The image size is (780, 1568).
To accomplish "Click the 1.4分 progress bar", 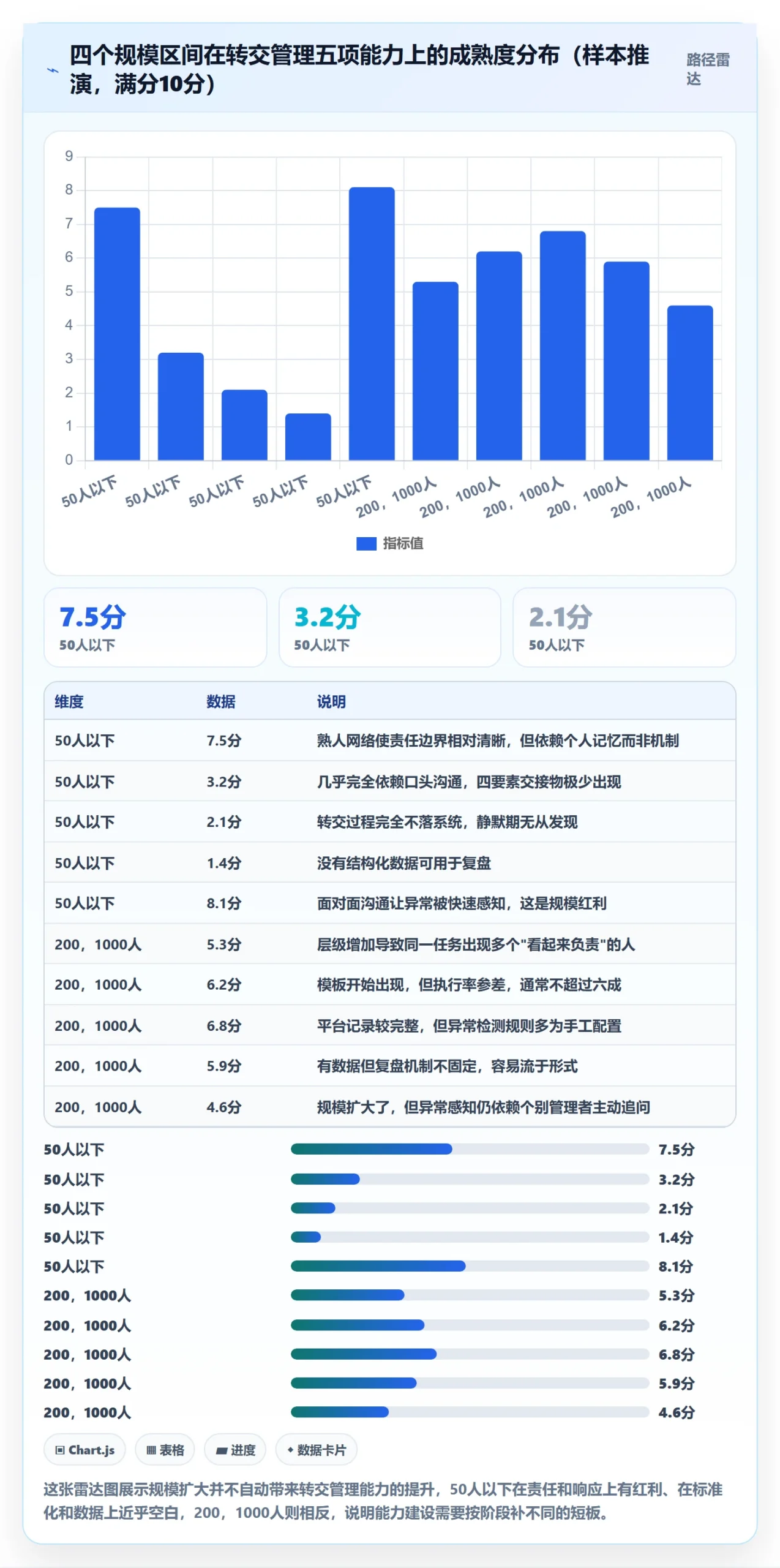I will [x=470, y=1237].
